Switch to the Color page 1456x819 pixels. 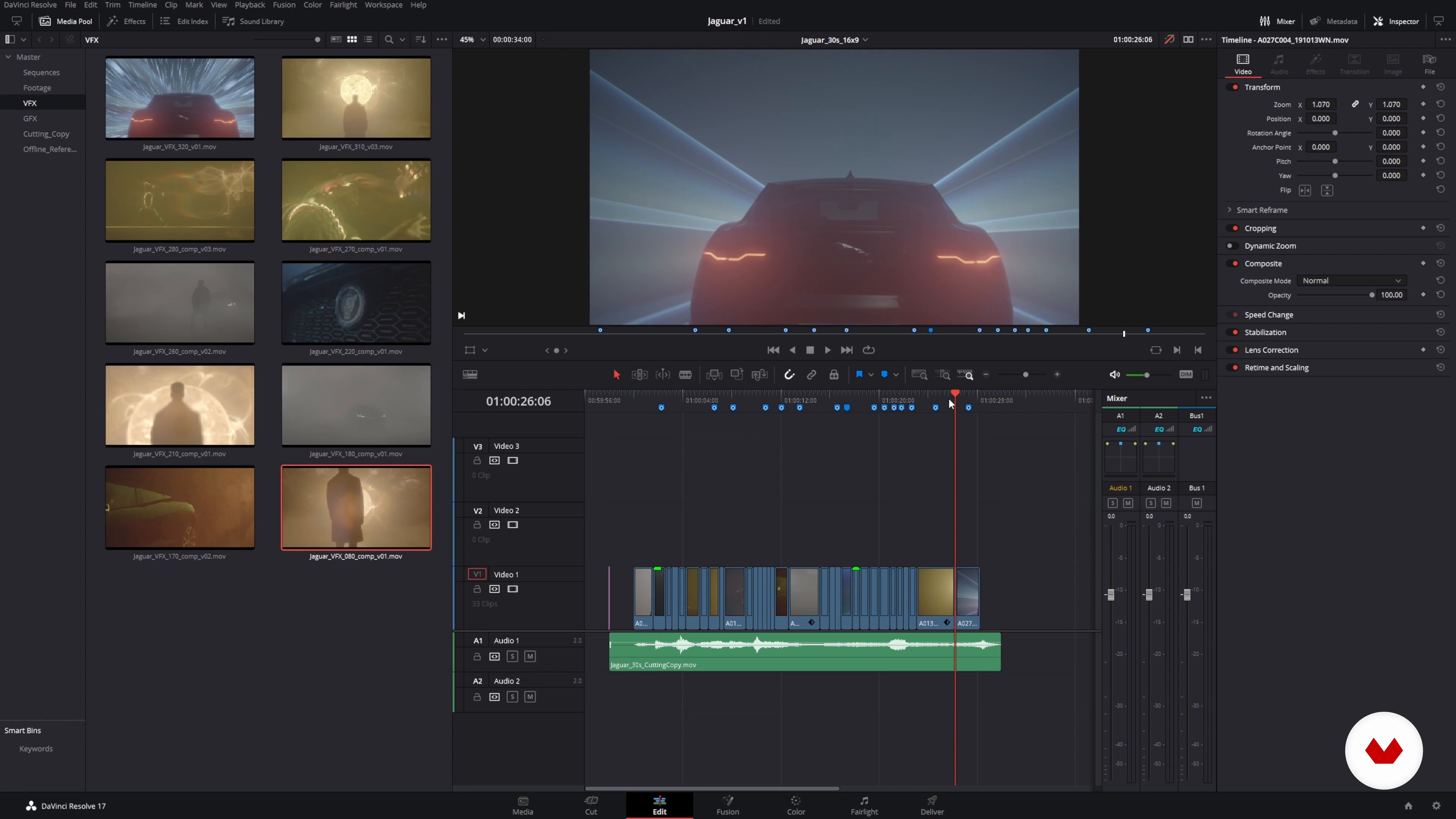click(x=796, y=805)
